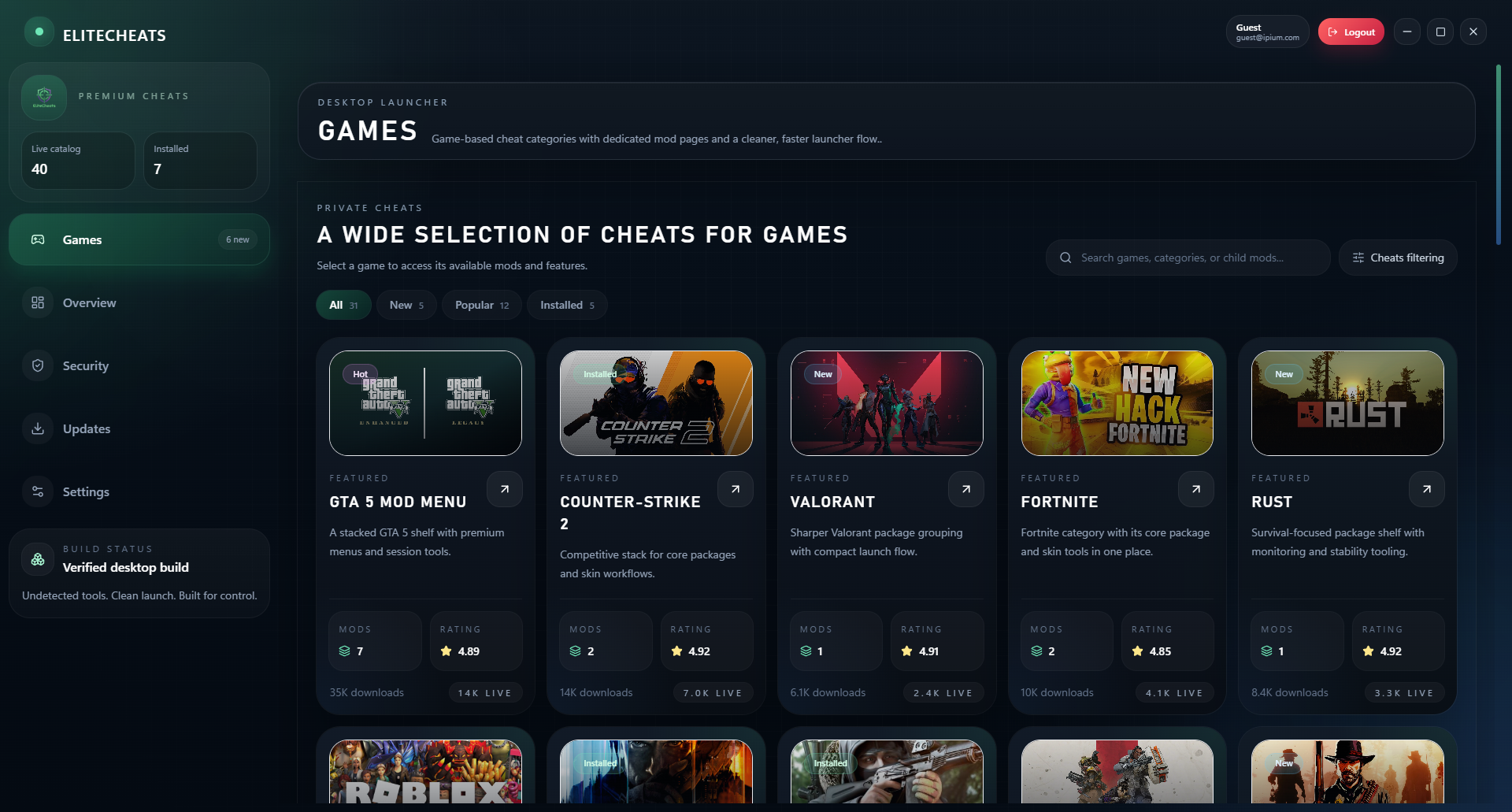Open the Overview sidebar section
The image size is (1512, 812).
point(139,302)
